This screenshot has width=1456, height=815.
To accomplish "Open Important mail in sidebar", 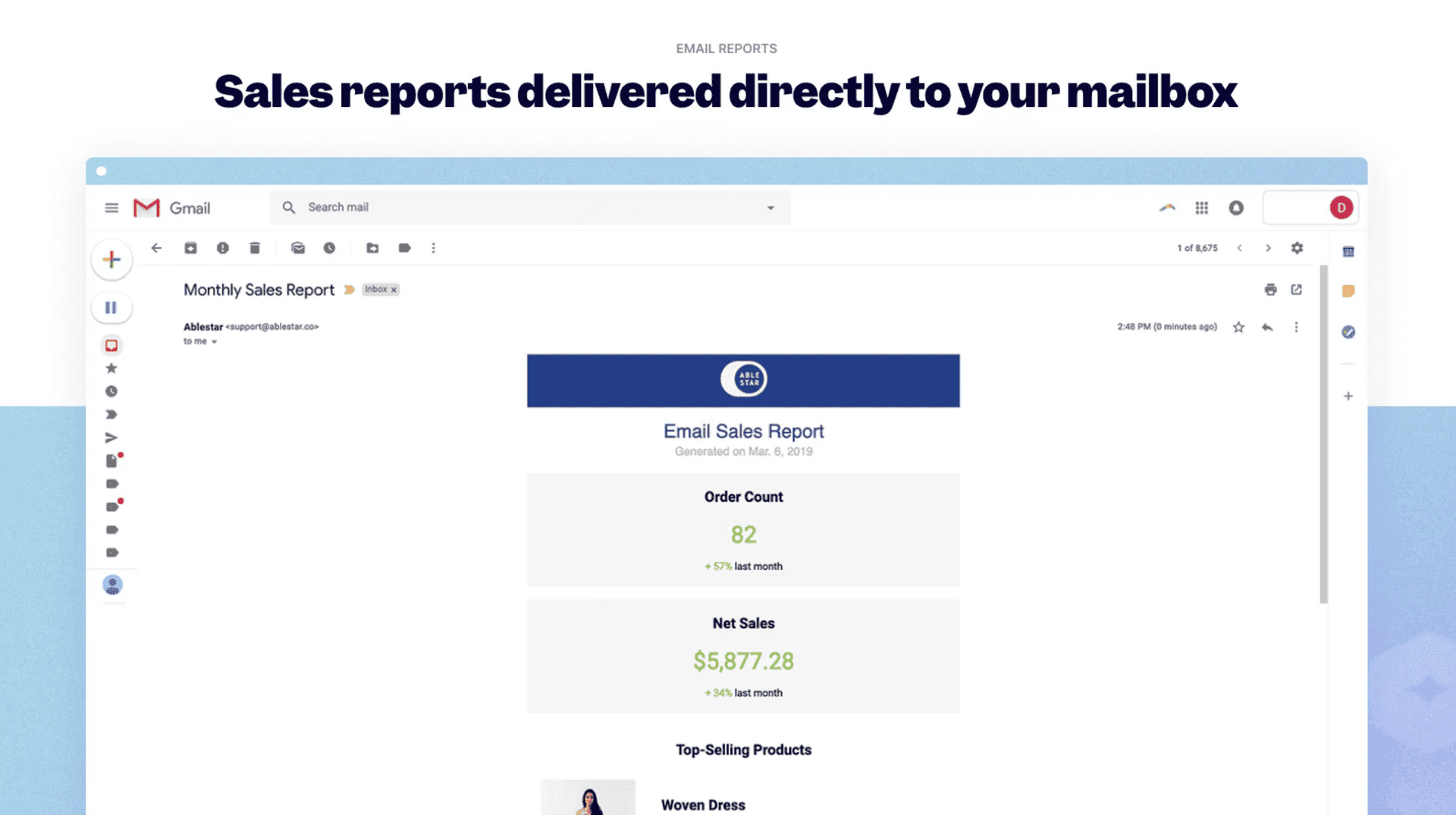I will pos(111,415).
